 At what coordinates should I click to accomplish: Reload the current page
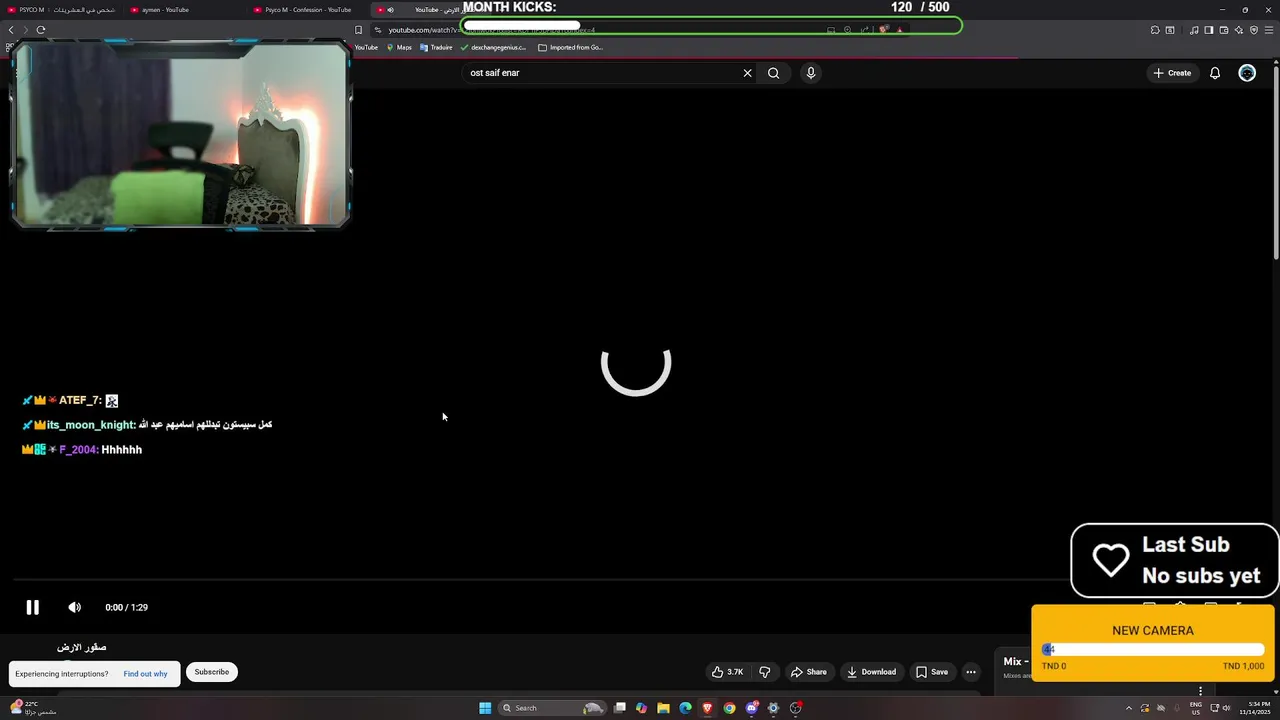click(41, 30)
